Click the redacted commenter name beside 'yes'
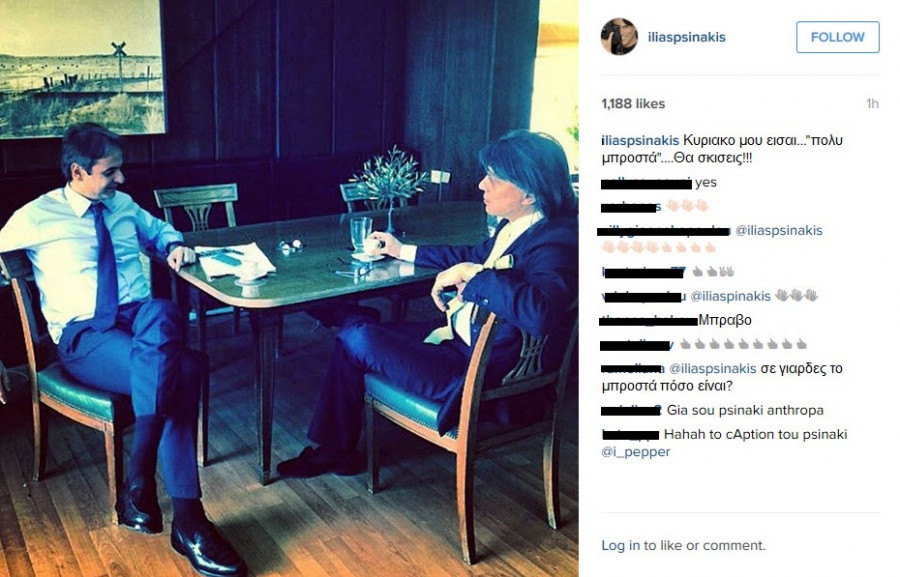This screenshot has height=577, width=900. coord(646,184)
